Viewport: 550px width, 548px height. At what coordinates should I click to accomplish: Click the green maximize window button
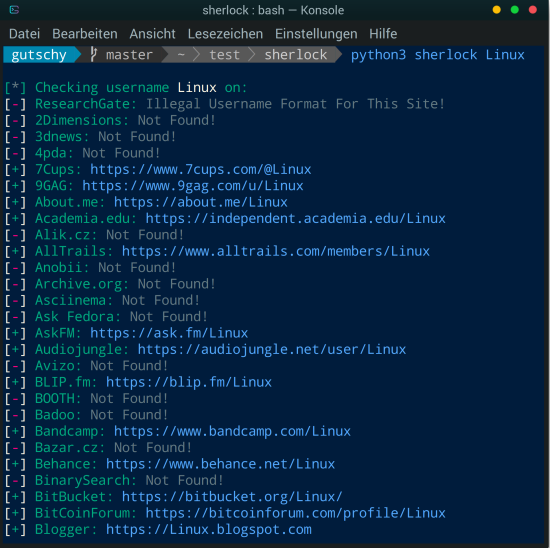coord(515,10)
